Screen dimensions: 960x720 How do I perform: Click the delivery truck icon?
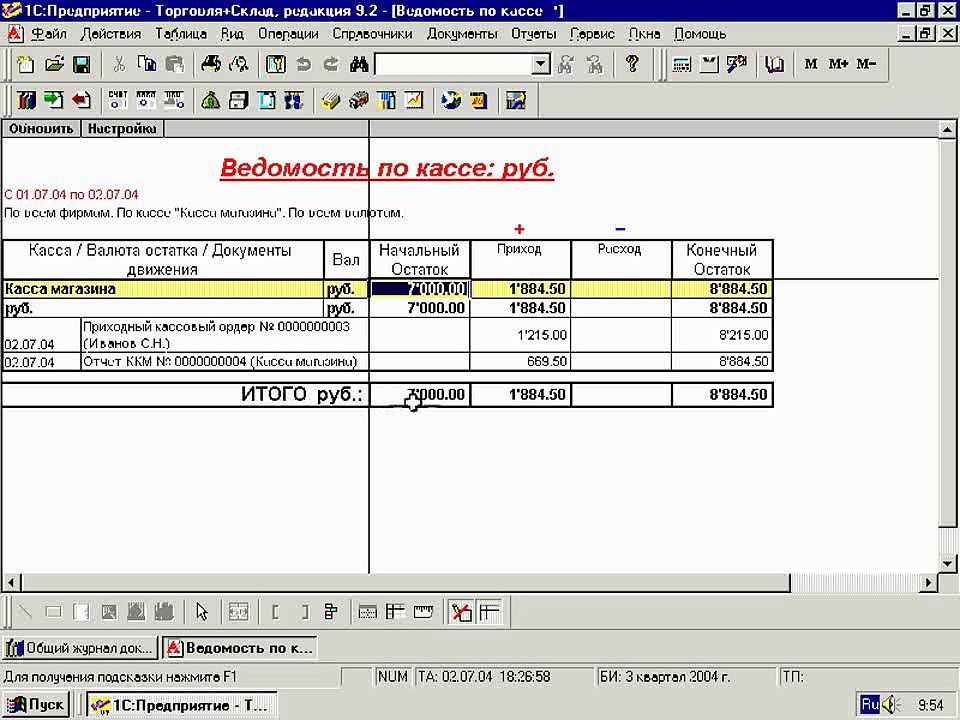[359, 100]
